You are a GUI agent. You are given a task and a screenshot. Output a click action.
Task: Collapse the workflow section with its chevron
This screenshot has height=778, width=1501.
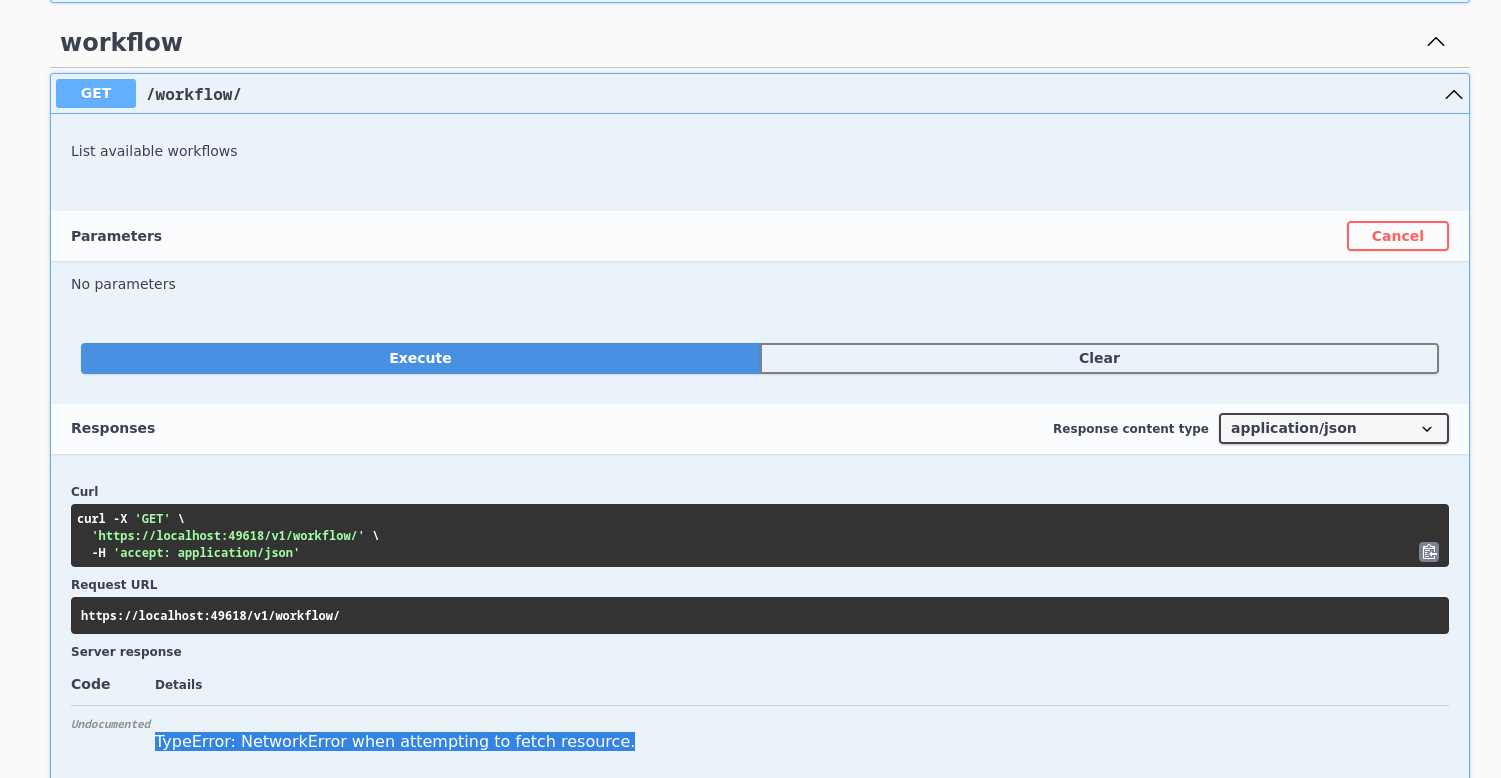tap(1435, 42)
